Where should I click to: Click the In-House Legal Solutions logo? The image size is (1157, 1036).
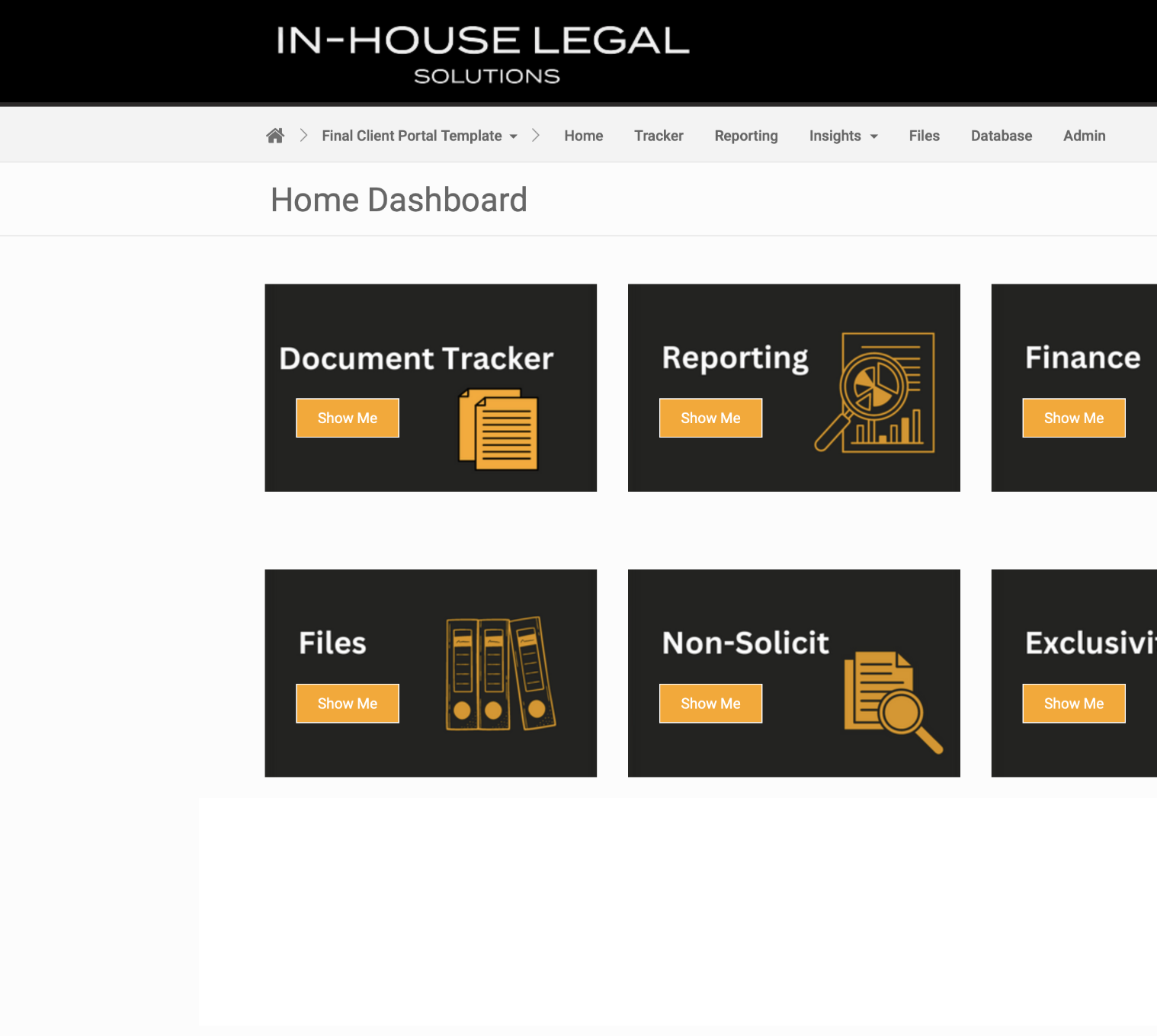click(485, 50)
